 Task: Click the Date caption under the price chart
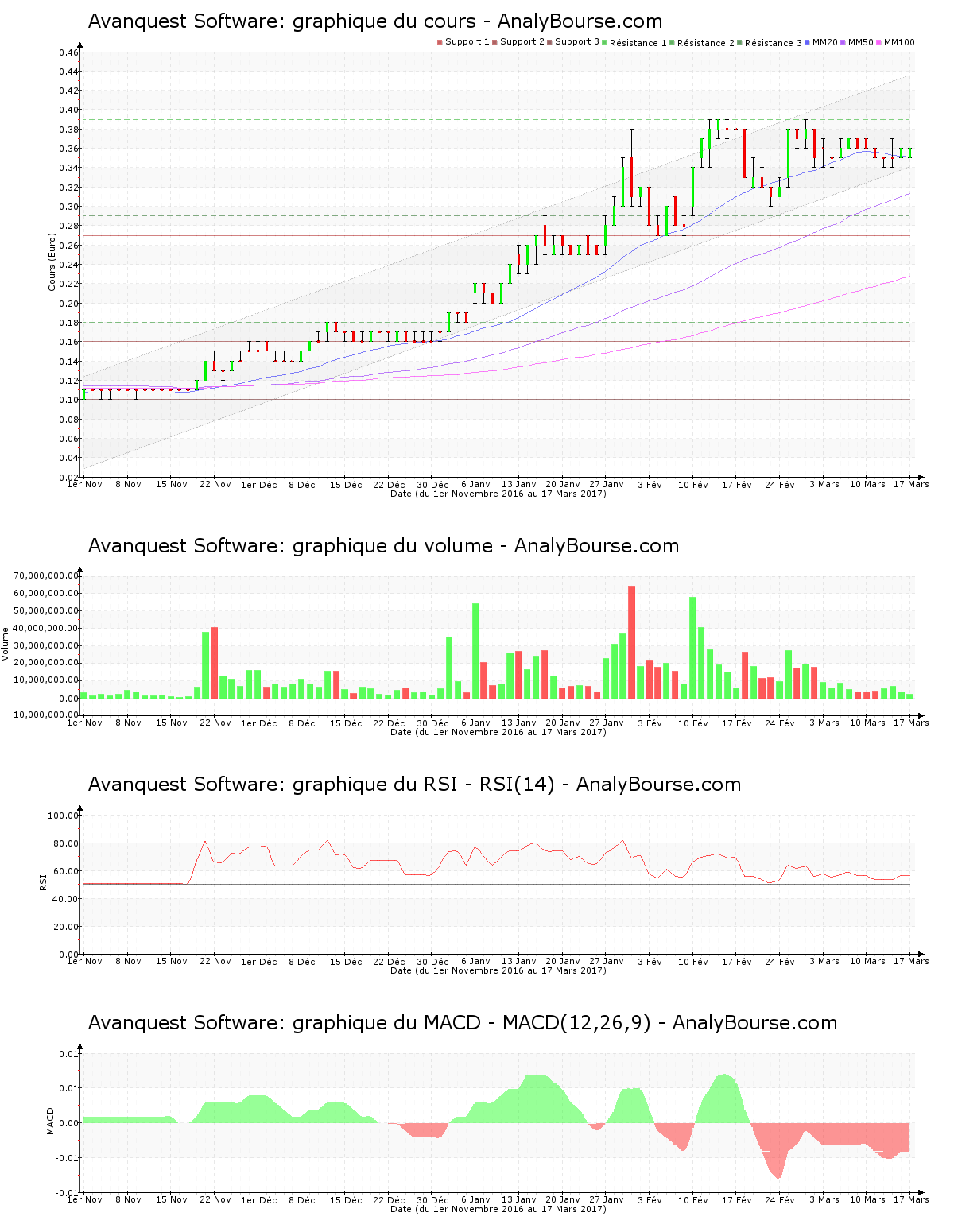coord(498,494)
